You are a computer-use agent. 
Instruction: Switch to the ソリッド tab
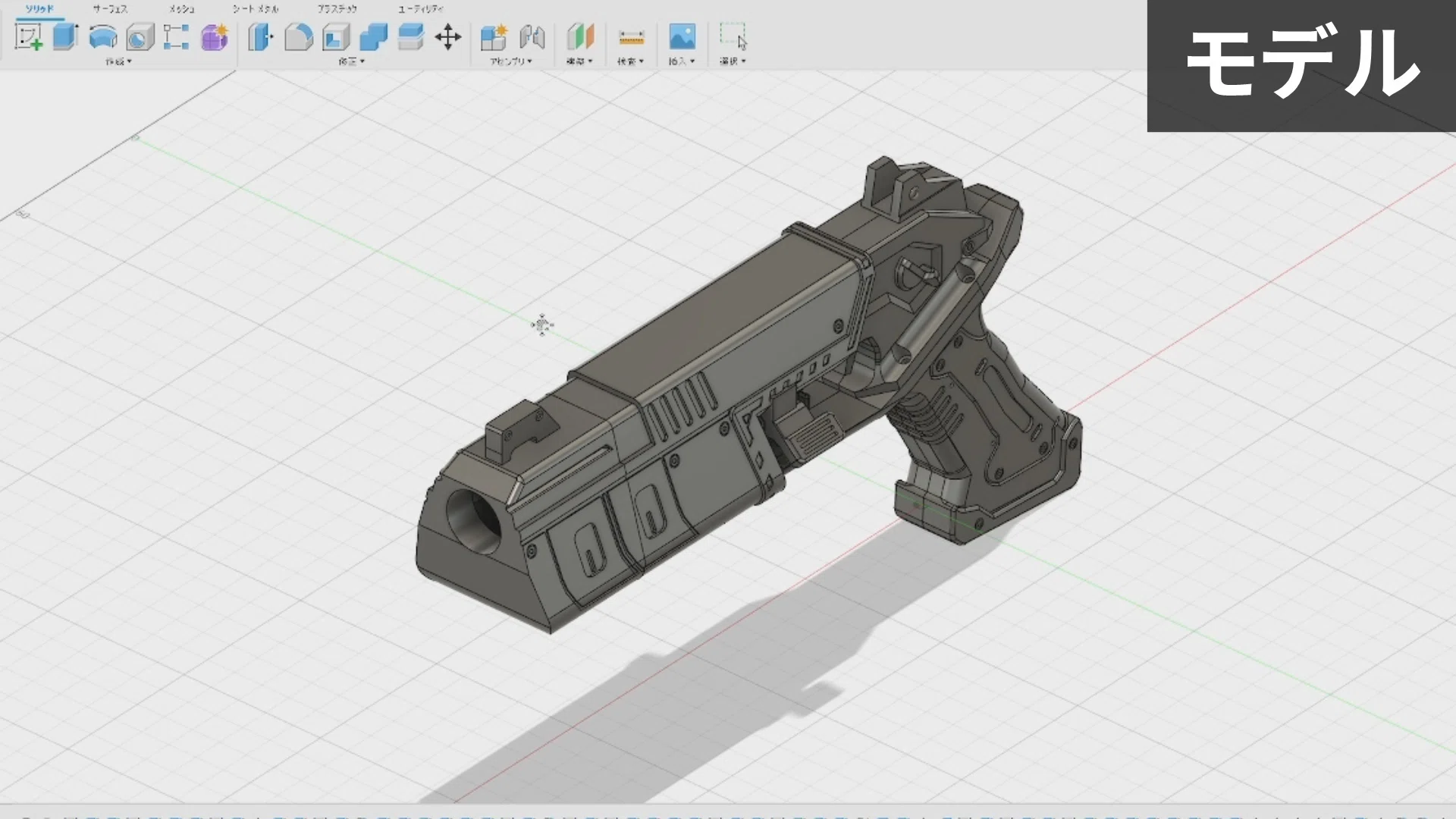coord(39,9)
